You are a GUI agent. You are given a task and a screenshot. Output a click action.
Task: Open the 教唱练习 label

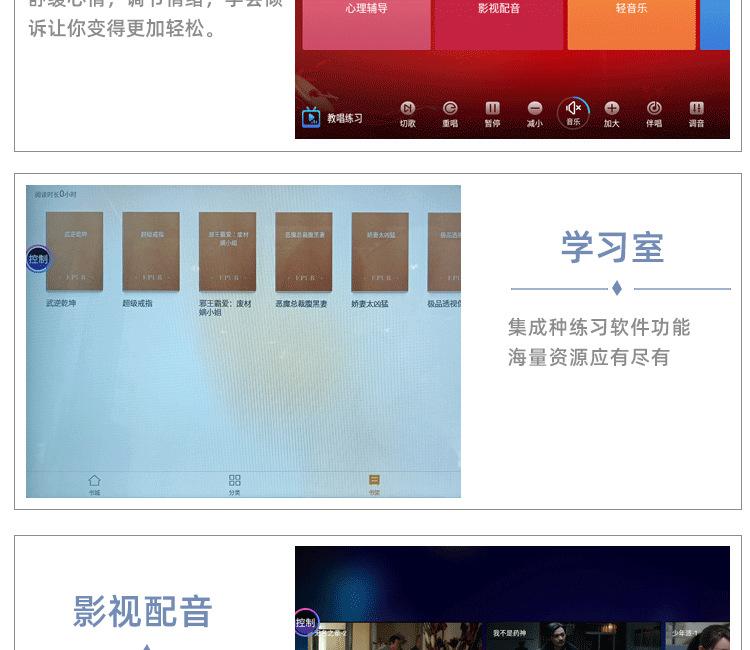345,118
